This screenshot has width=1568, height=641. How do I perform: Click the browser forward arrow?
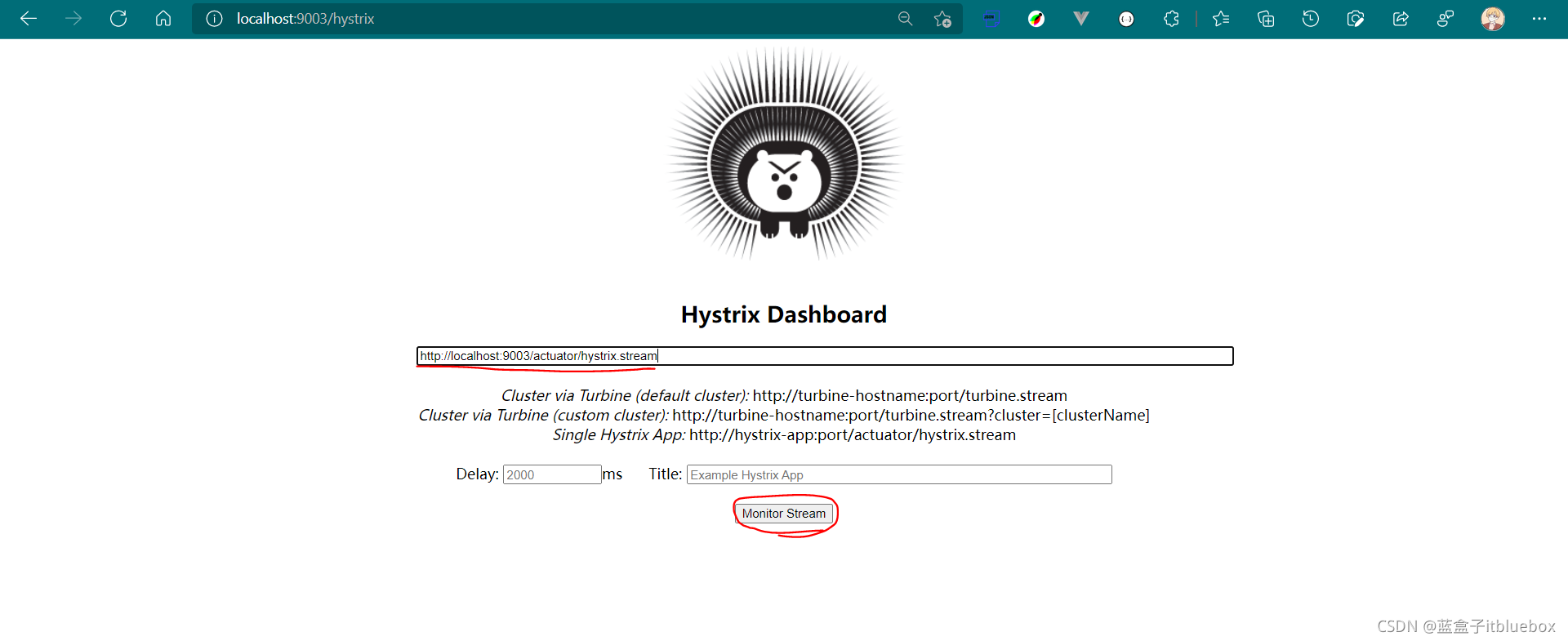pyautogui.click(x=73, y=19)
